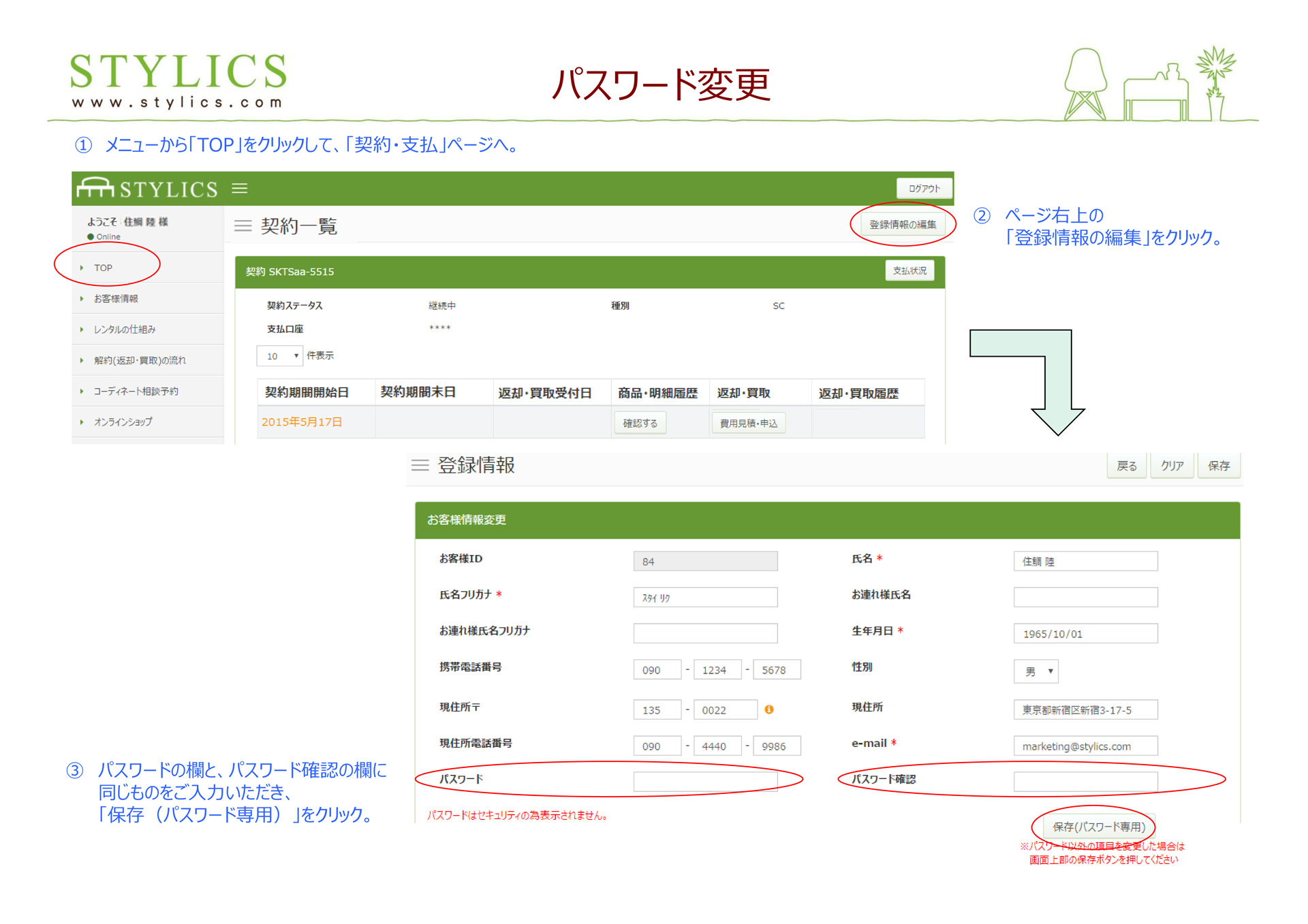
Task: Click mobile phone field showing 1234
Action: tap(718, 669)
